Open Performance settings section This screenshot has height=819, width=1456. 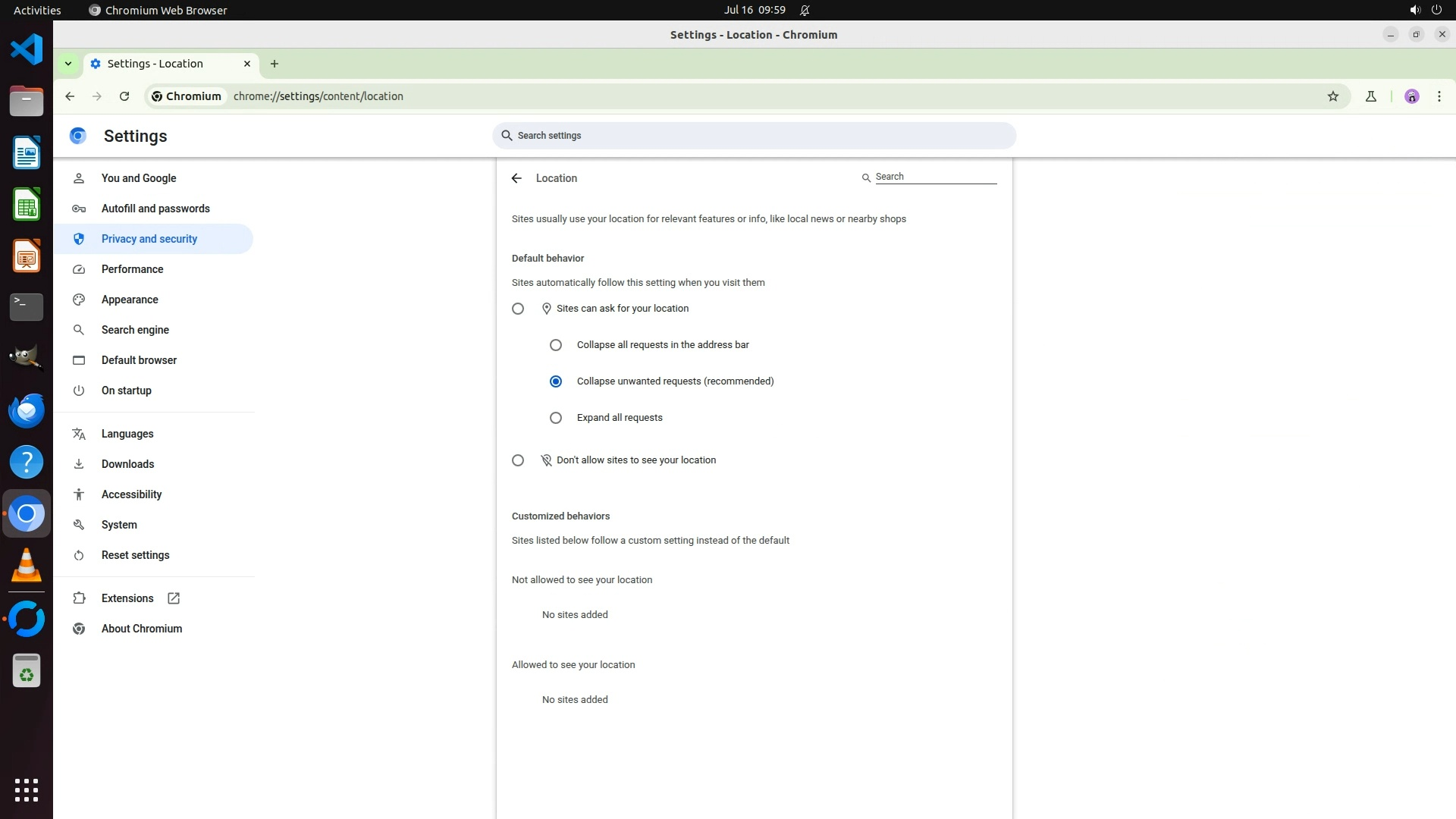pyautogui.click(x=132, y=269)
